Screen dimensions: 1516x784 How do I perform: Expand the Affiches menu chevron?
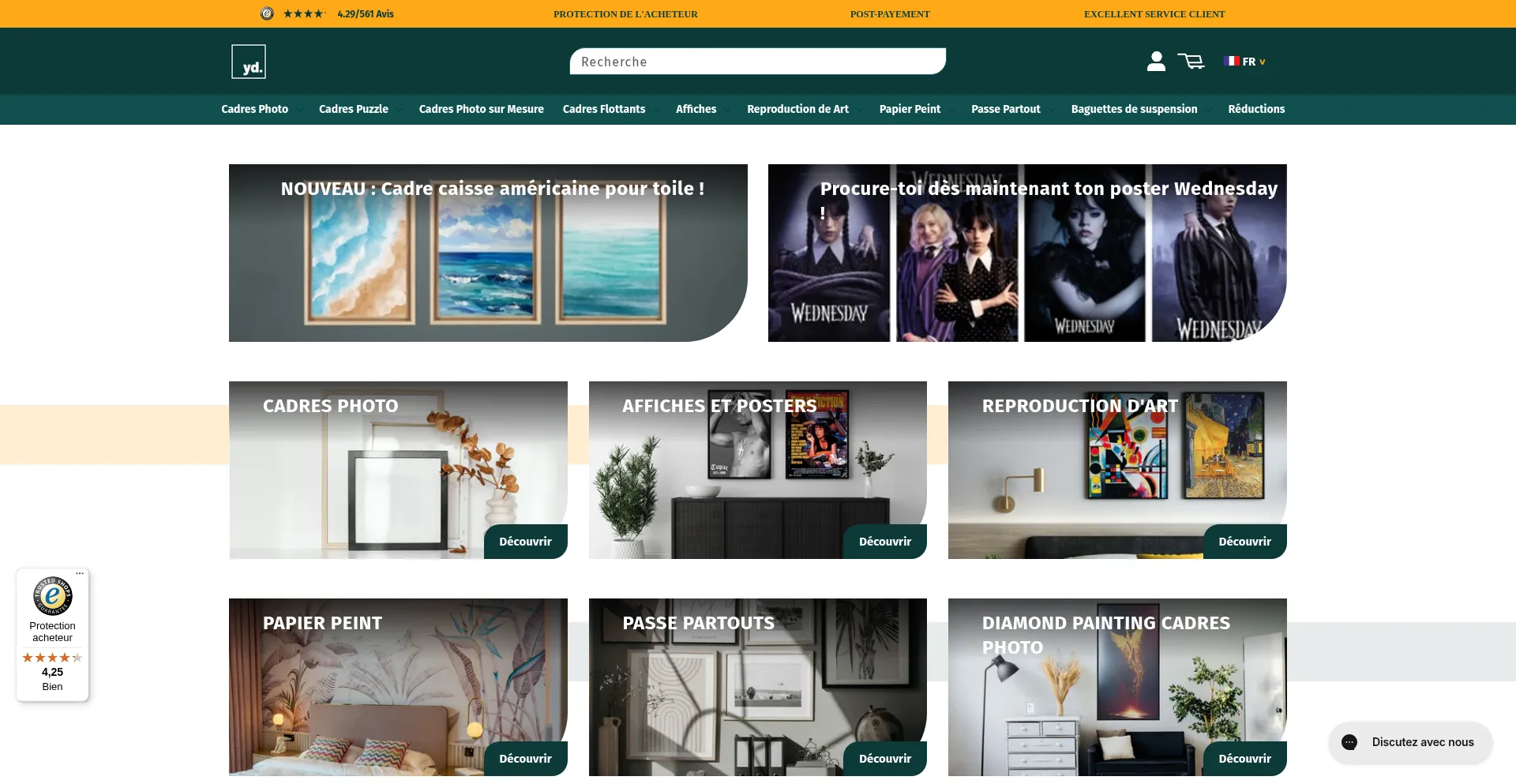(x=726, y=110)
